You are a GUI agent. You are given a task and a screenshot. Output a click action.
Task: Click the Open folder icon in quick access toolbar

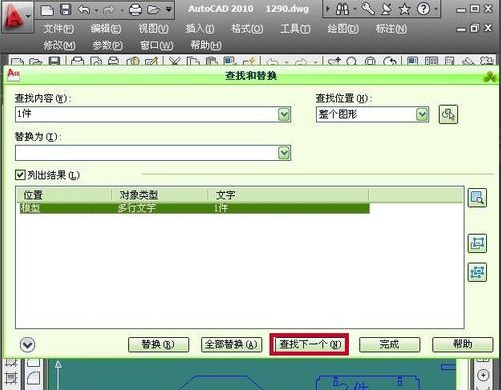[x=153, y=10]
